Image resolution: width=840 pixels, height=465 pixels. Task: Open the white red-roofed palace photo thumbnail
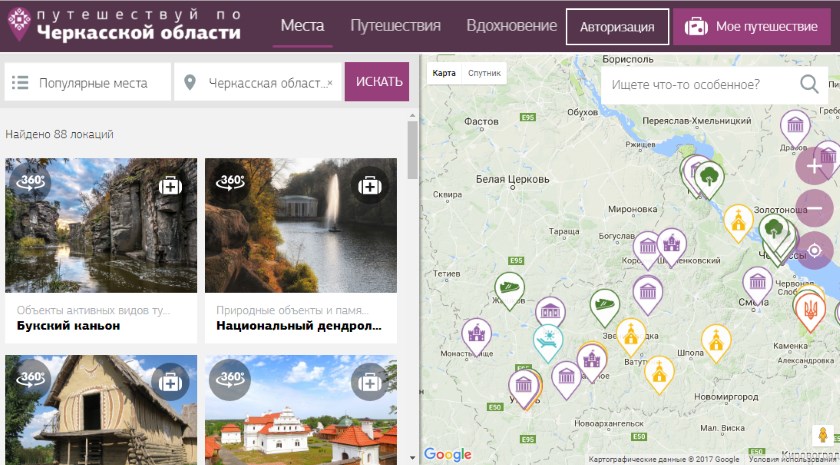(301, 410)
